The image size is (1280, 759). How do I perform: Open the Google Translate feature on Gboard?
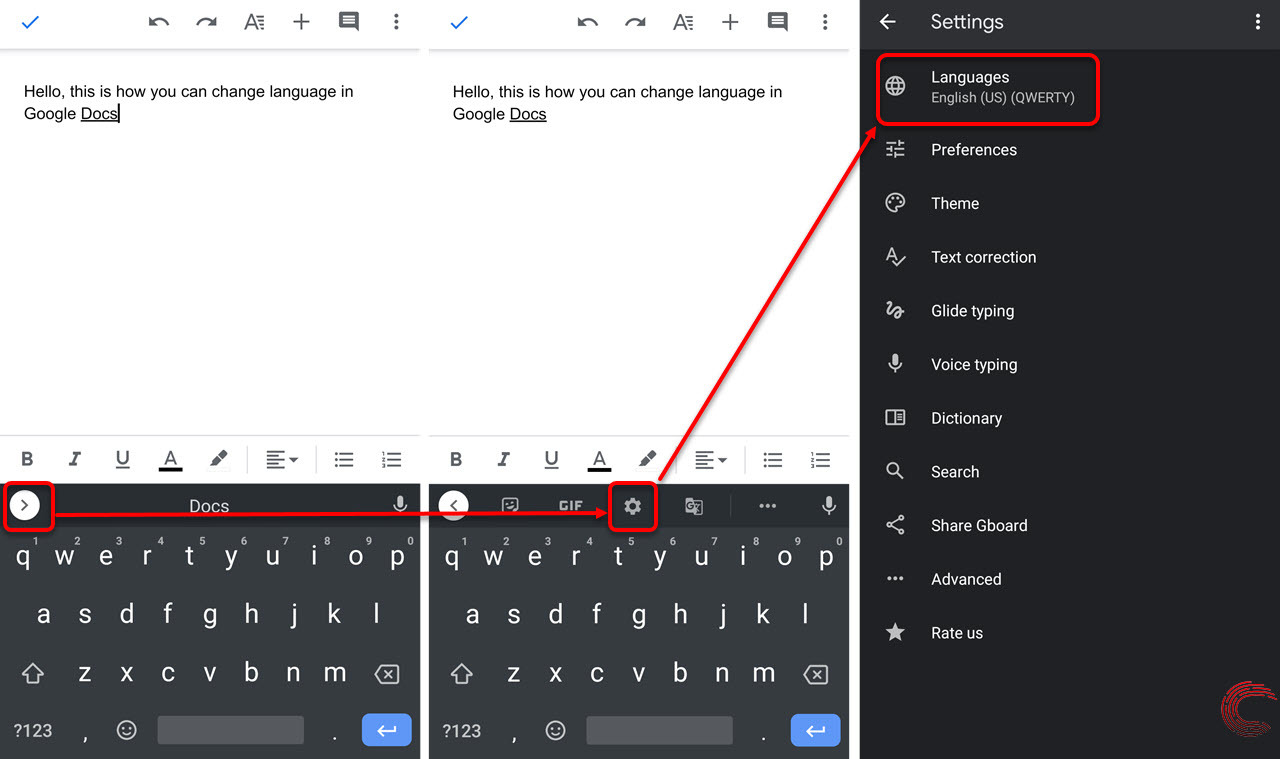point(693,506)
